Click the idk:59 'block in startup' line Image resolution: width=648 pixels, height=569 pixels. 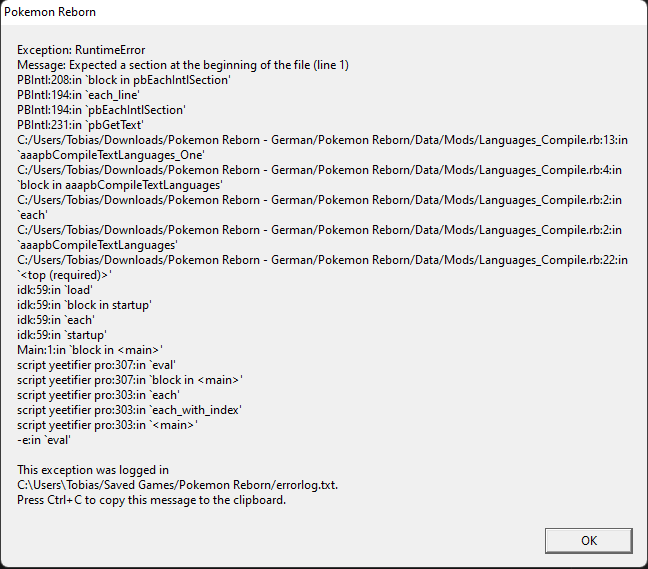84,305
